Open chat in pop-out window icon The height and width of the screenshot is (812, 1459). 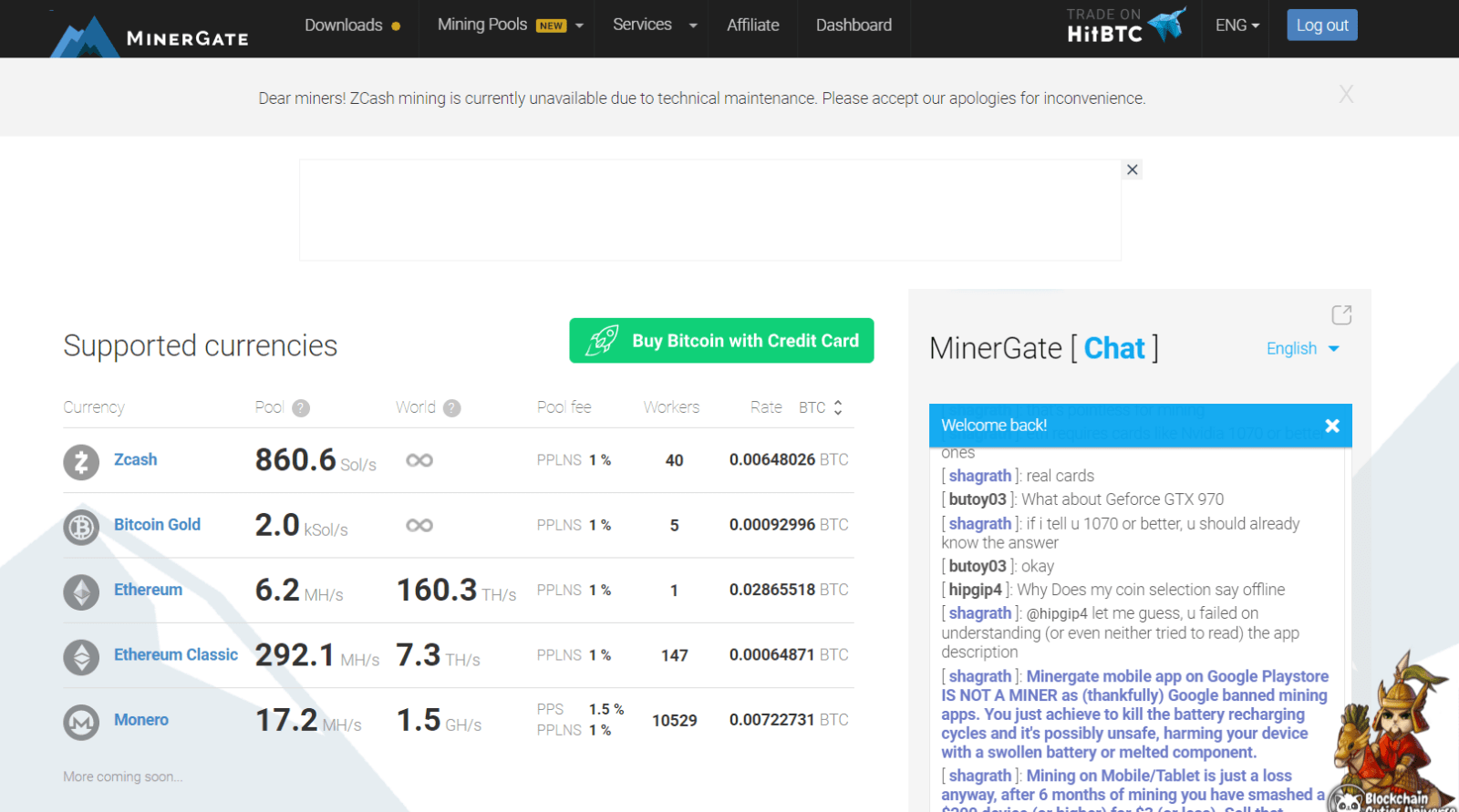pos(1341,315)
